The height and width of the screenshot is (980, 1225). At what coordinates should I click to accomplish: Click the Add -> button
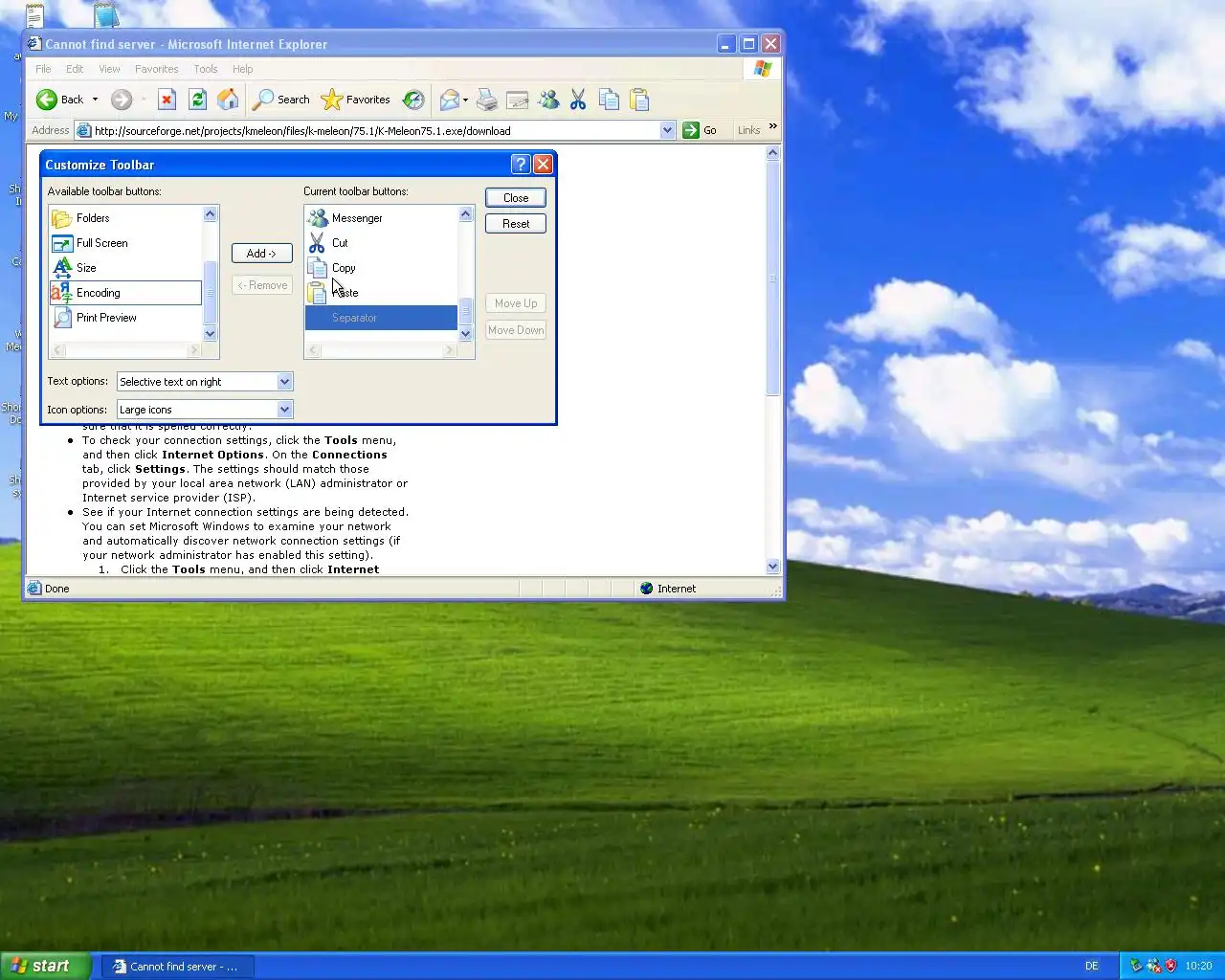click(x=261, y=254)
